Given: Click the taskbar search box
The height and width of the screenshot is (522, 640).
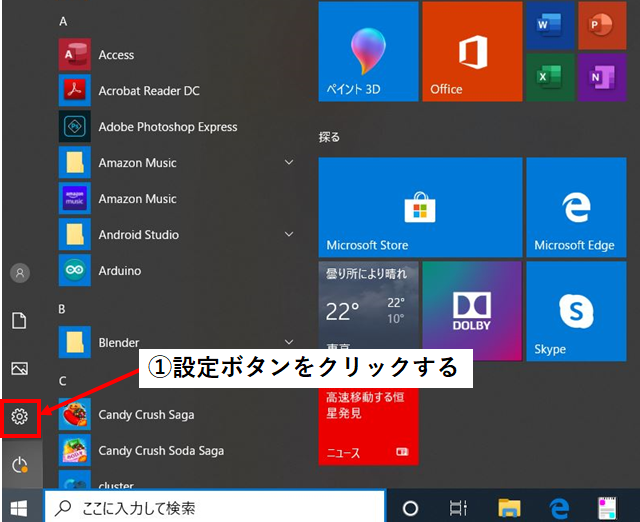Looking at the screenshot, I should (x=215, y=507).
